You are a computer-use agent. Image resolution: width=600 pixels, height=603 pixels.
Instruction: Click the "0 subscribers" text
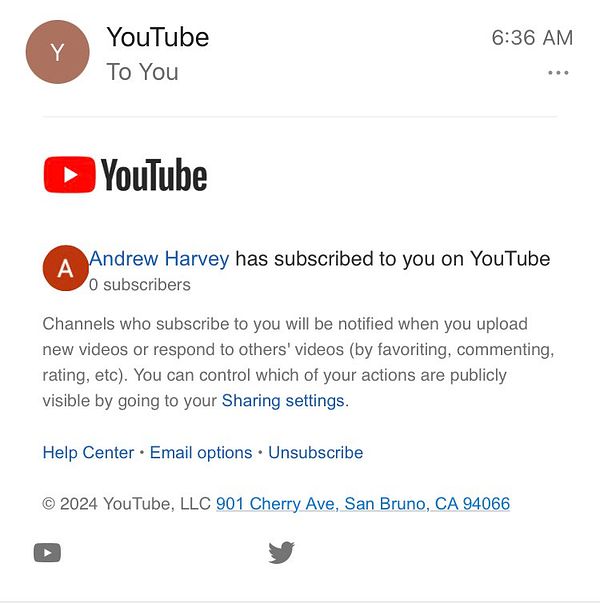(x=140, y=285)
